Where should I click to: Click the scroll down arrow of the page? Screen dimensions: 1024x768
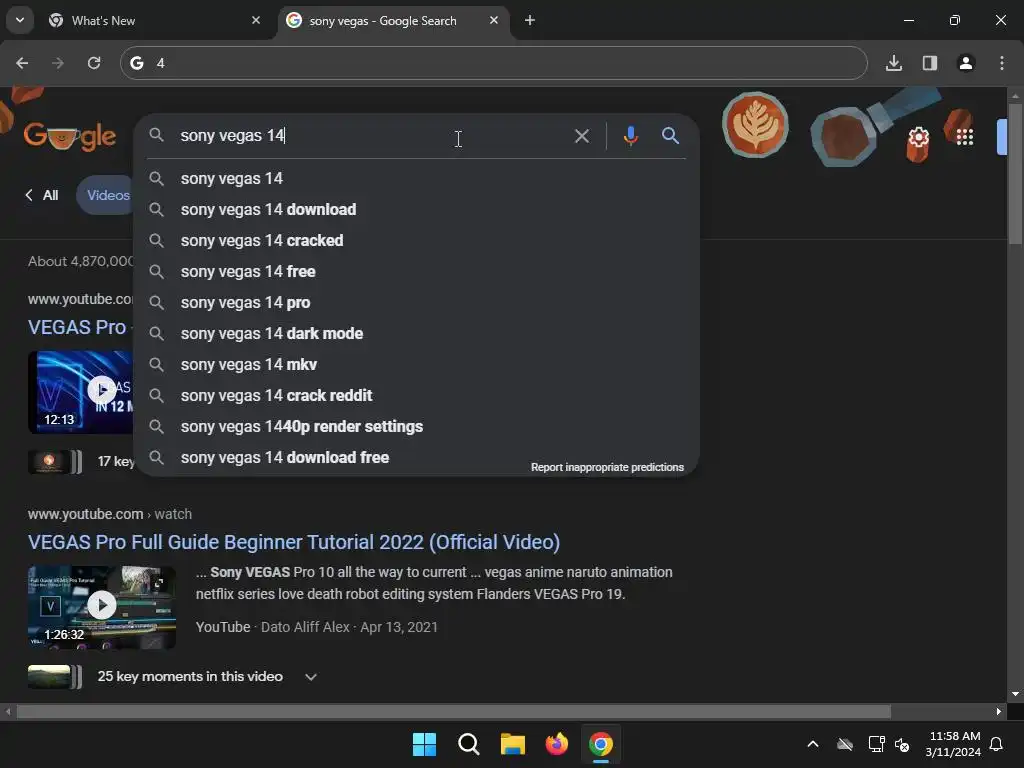(1015, 694)
